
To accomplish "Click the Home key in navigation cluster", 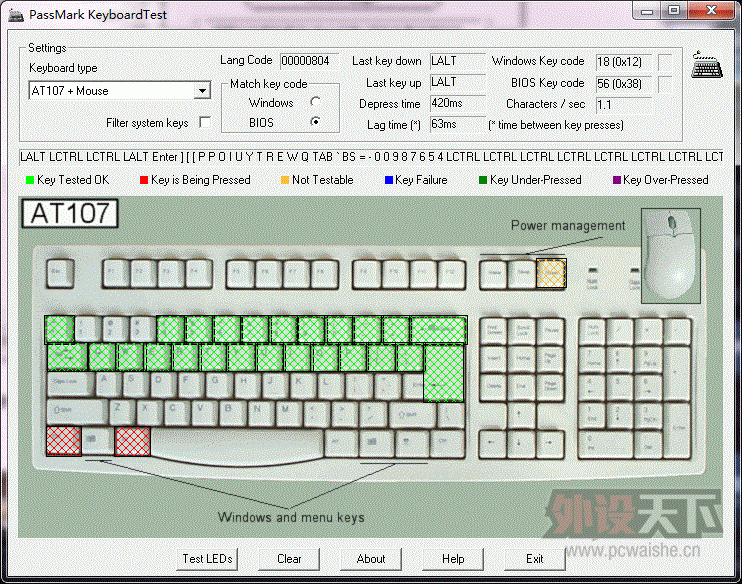I will click(521, 359).
